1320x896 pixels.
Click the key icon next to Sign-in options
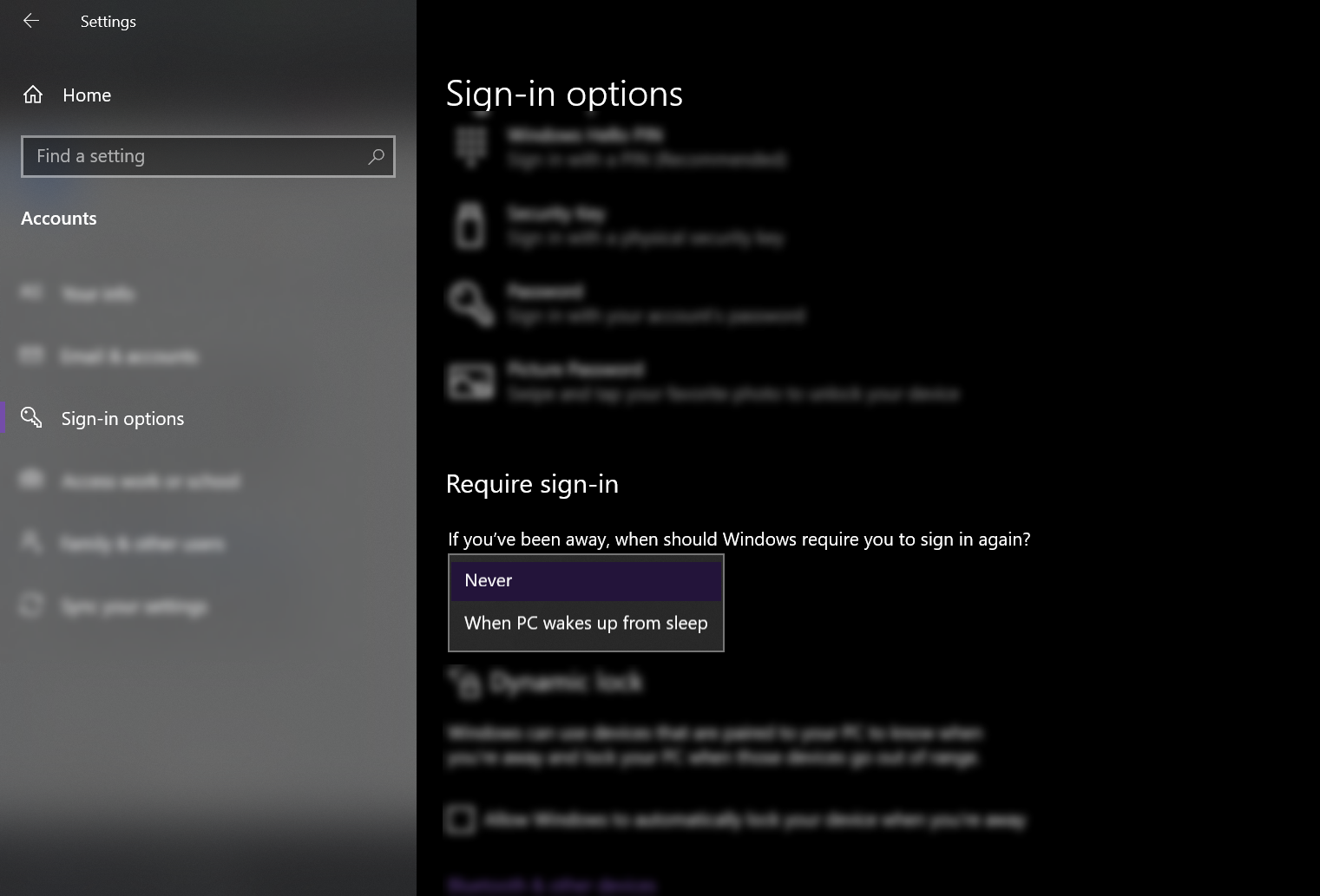coord(31,417)
